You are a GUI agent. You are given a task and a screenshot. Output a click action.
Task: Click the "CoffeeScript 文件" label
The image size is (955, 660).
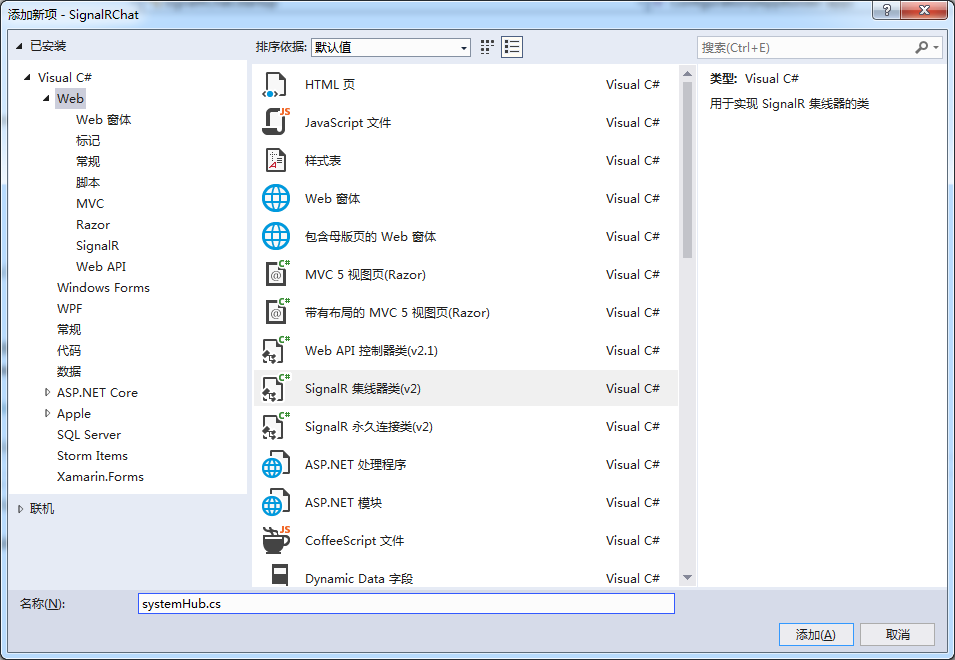point(354,541)
